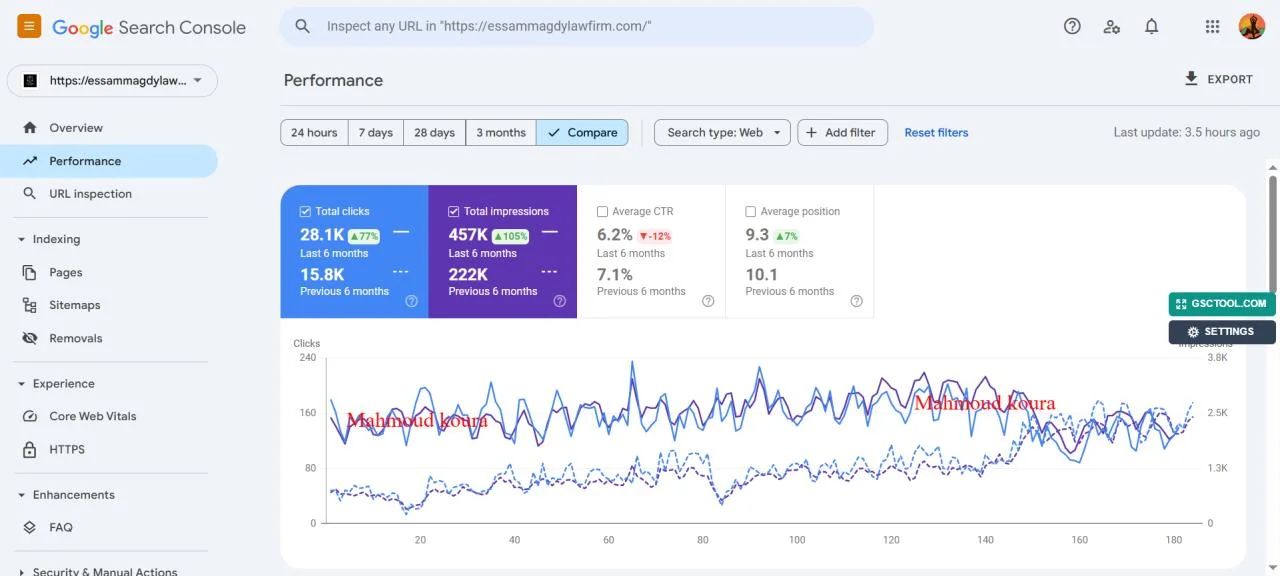
Task: Click the Overview home icon
Action: point(30,128)
